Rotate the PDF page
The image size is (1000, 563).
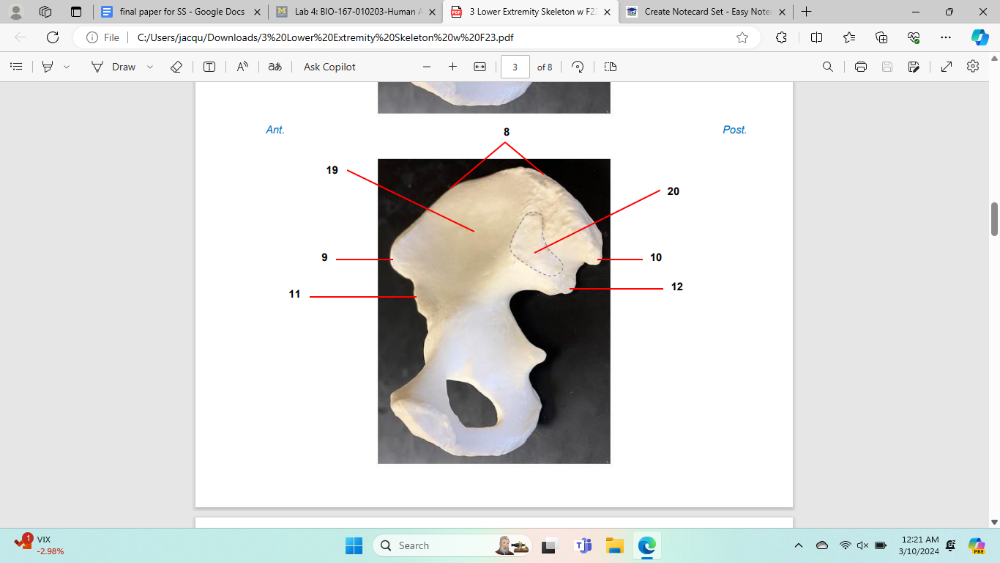tap(577, 67)
